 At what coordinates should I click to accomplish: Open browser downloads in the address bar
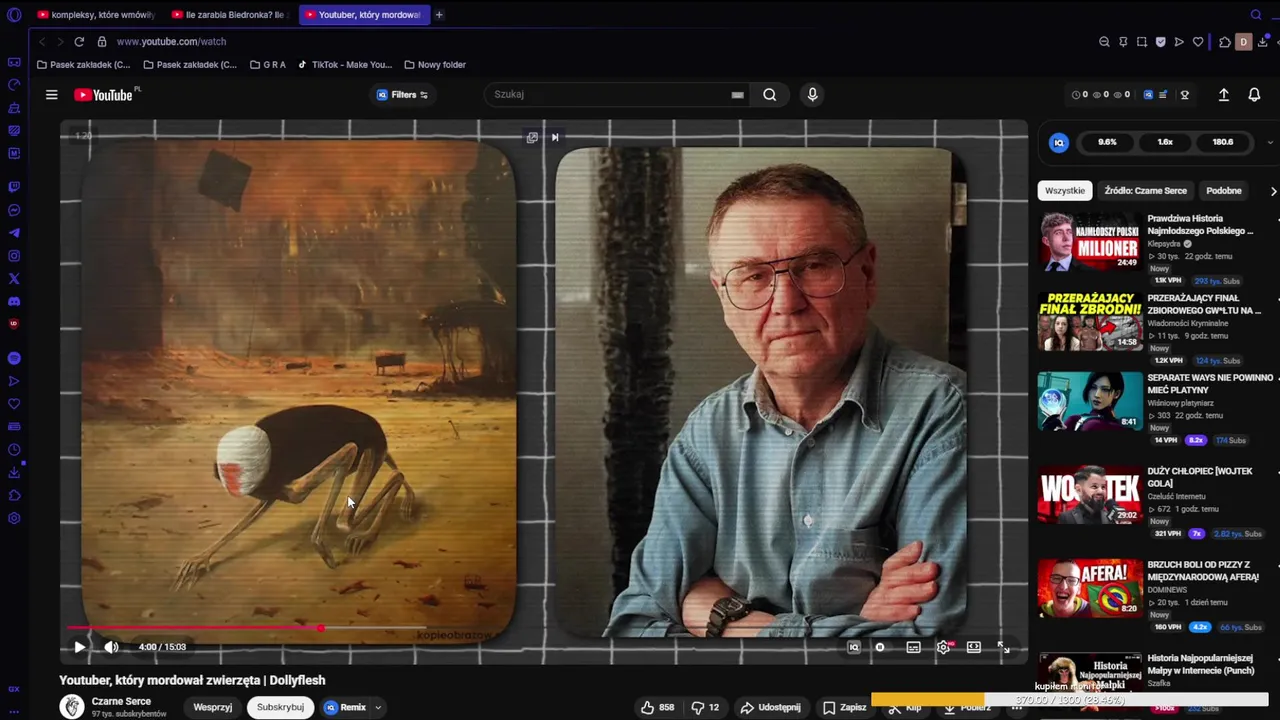click(1262, 42)
